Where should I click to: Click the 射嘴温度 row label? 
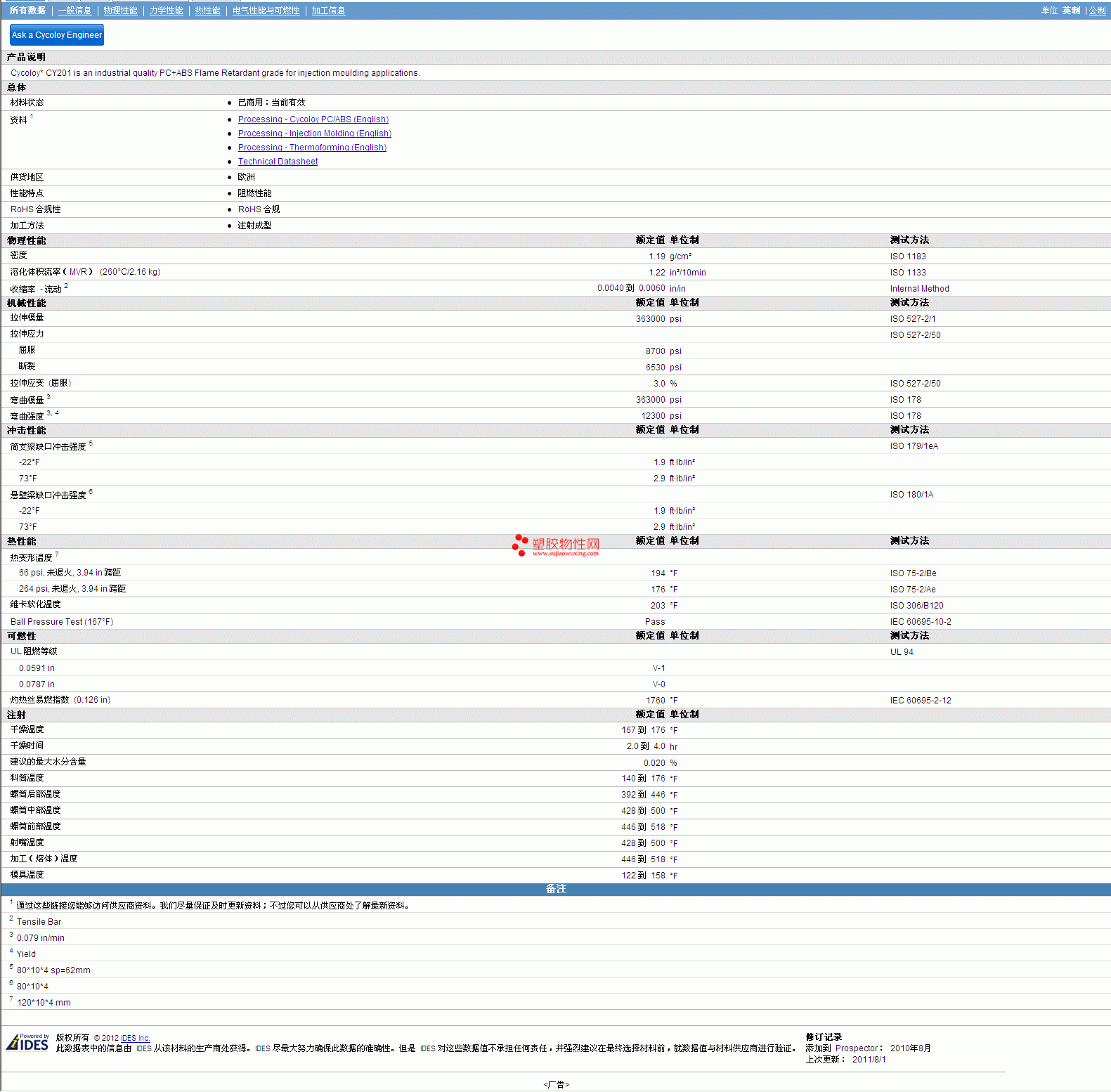click(x=27, y=843)
